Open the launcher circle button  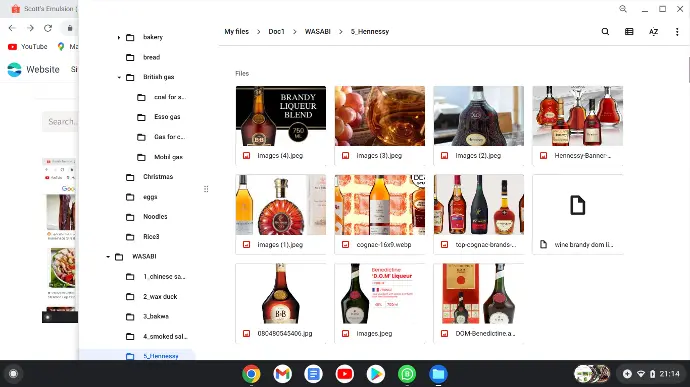(13, 374)
